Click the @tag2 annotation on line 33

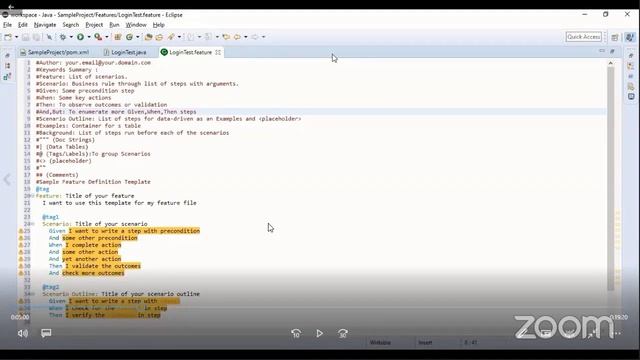(x=51, y=287)
